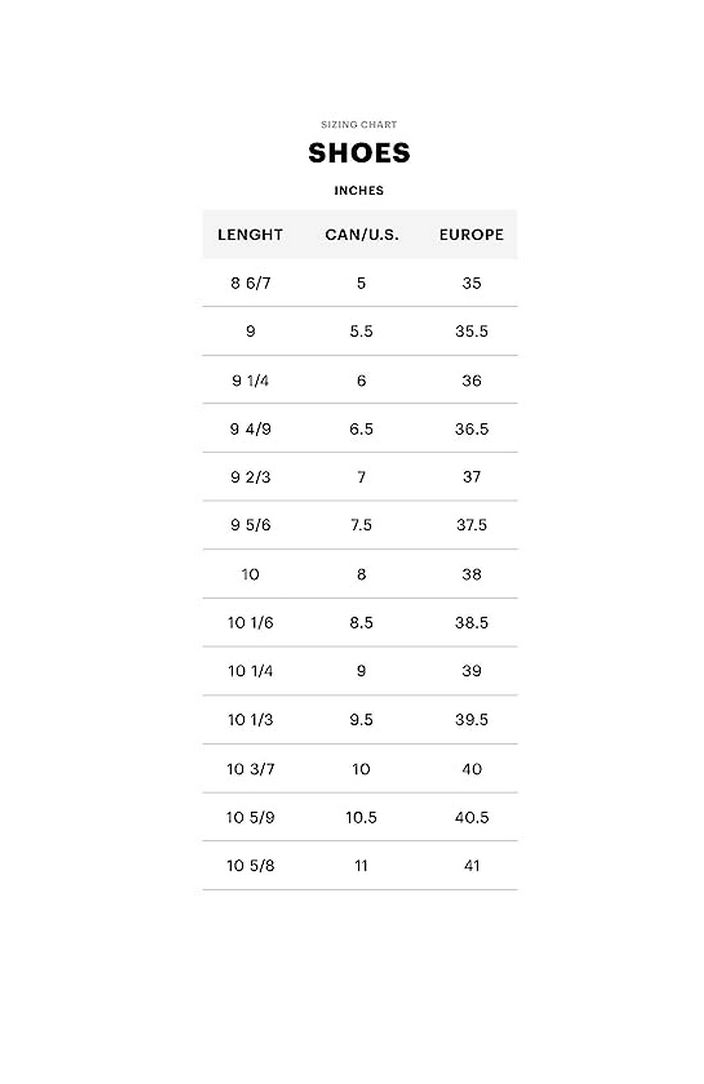Viewport: 704px width, 1084px height.
Task: Select CAN/U.S. size 6.5
Action: pyautogui.click(x=361, y=429)
